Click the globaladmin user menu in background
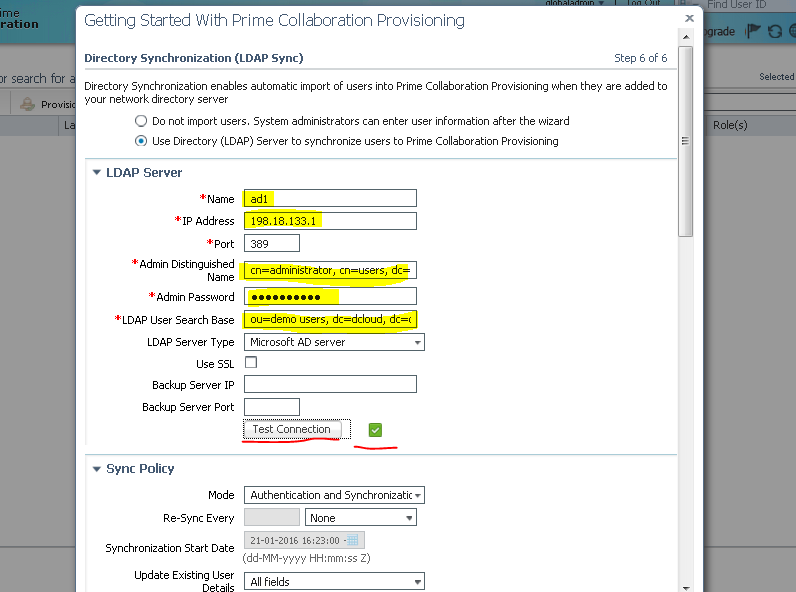This screenshot has height=592, width=796. pyautogui.click(x=574, y=3)
